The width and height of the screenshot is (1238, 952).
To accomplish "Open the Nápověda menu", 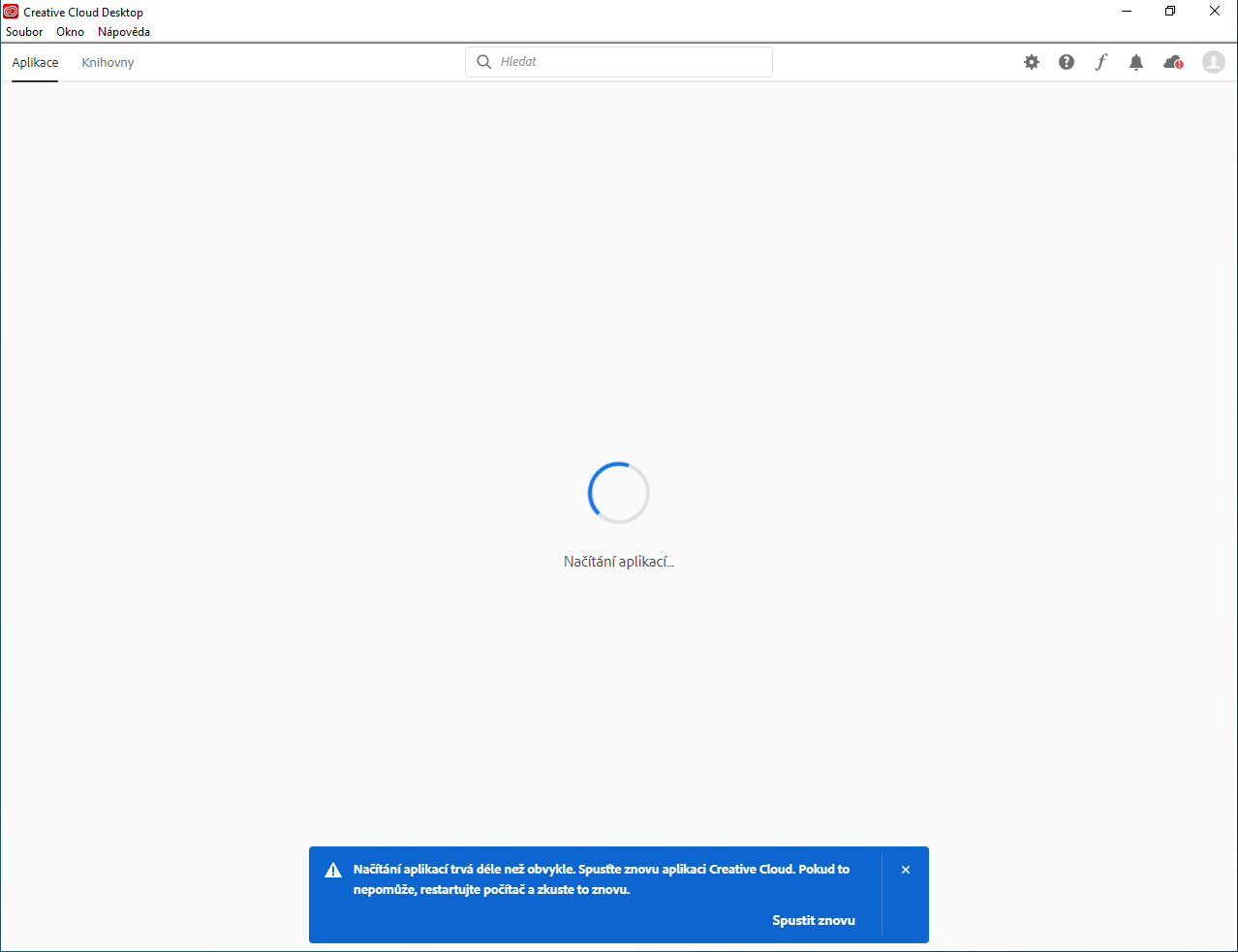I will pyautogui.click(x=124, y=32).
